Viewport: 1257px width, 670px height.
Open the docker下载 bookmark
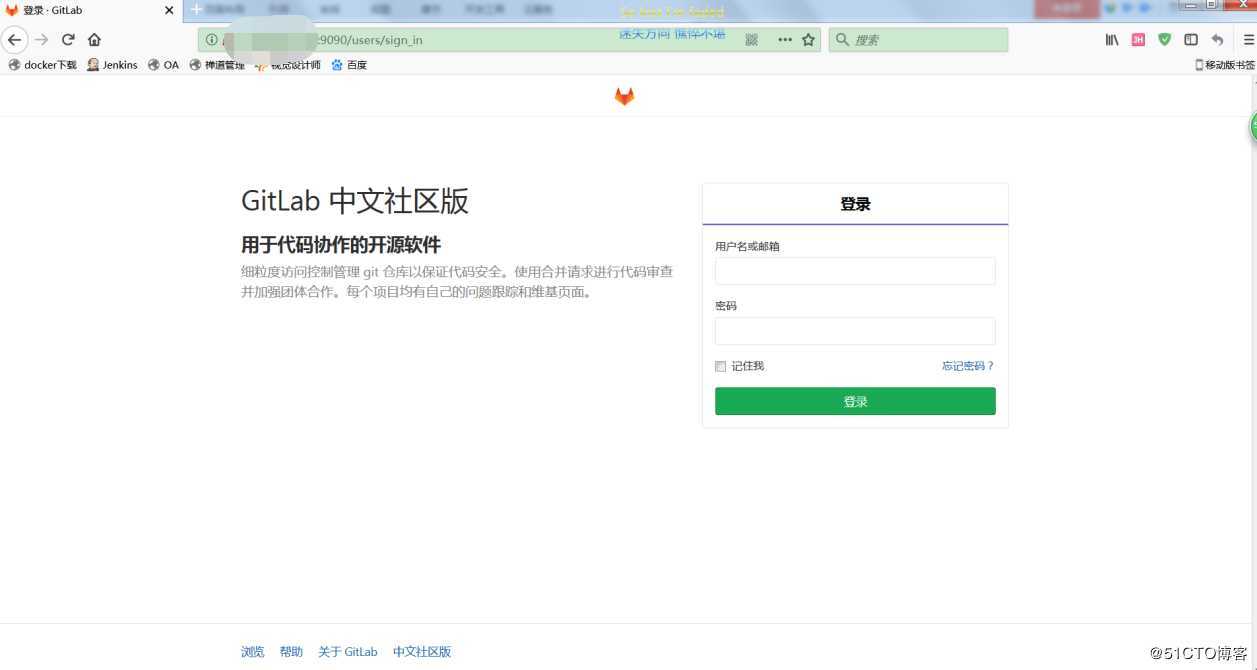point(42,65)
